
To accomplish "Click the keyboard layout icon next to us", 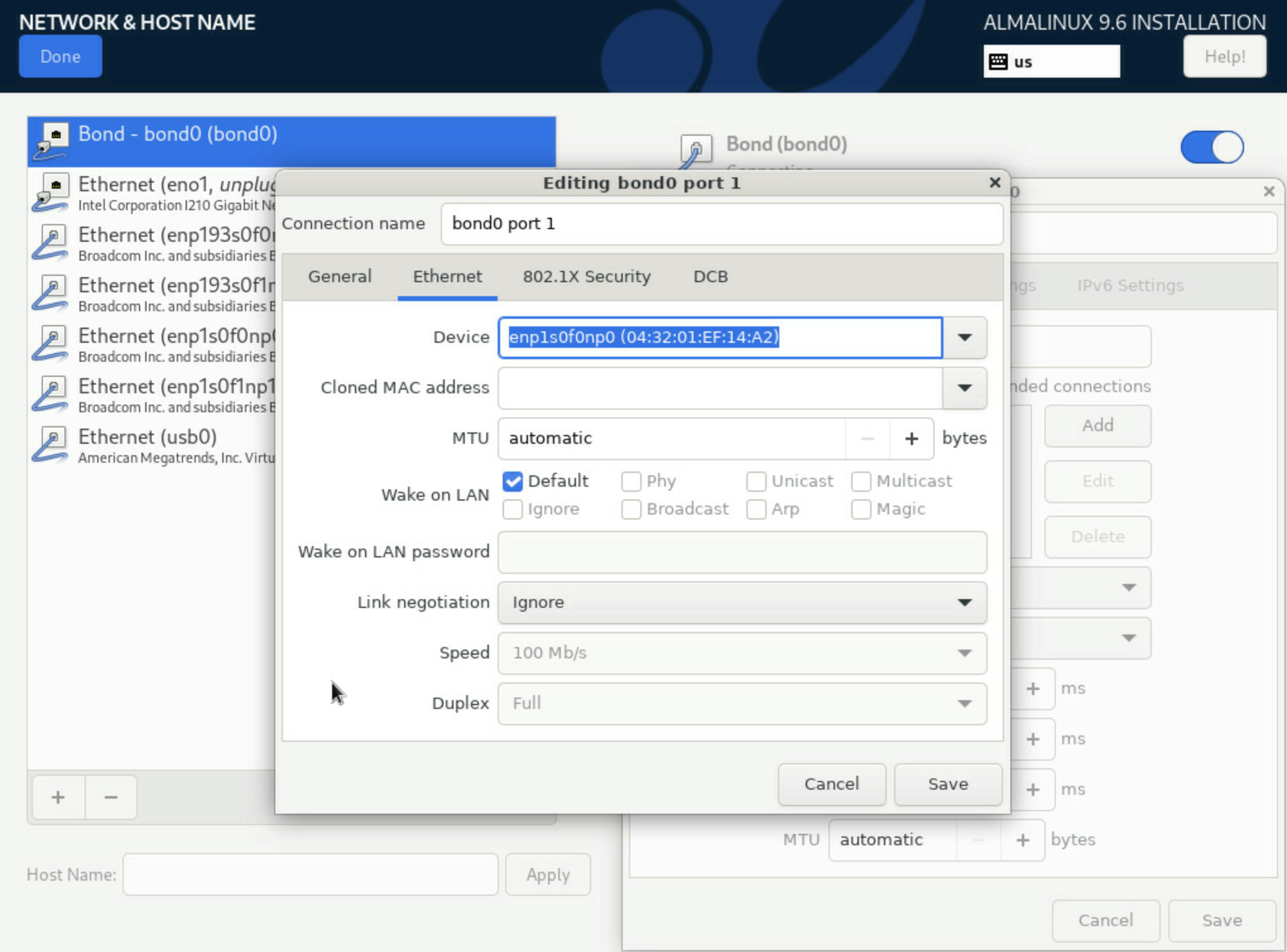I will (998, 62).
